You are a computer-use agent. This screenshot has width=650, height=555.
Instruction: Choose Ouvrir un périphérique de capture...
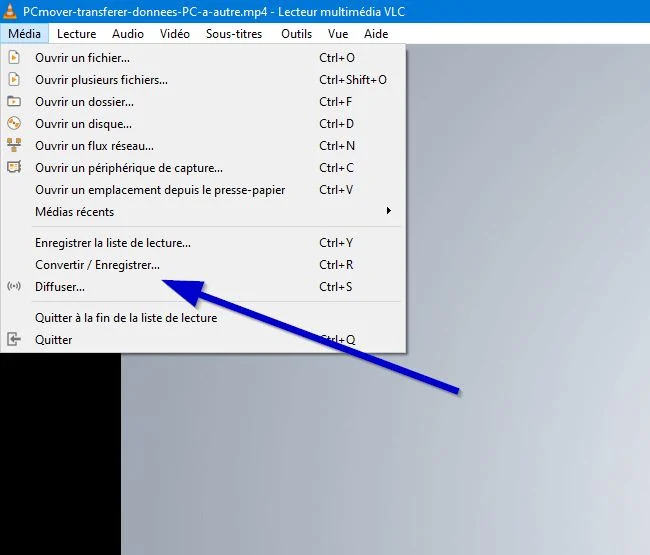[x=203, y=167]
